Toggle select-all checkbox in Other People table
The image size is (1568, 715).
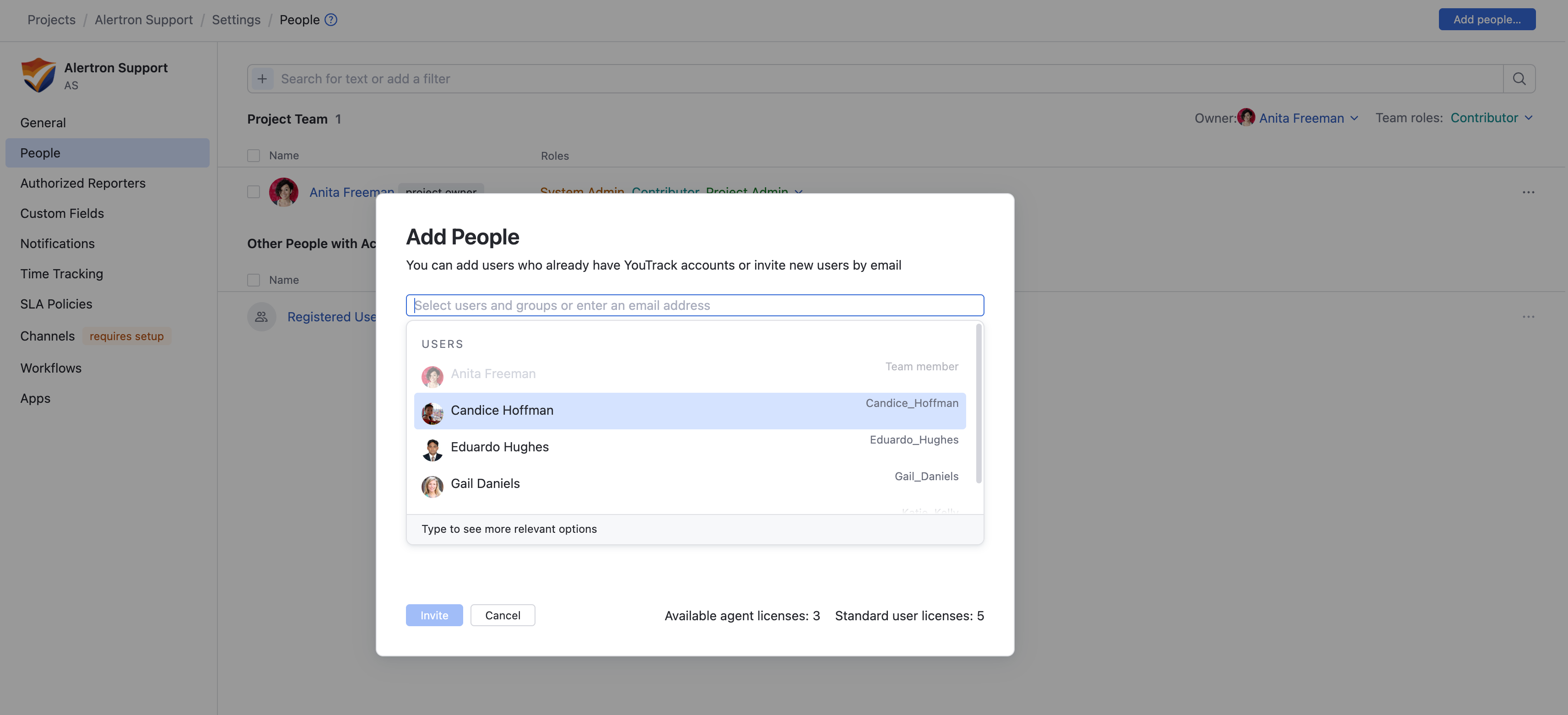(x=254, y=280)
